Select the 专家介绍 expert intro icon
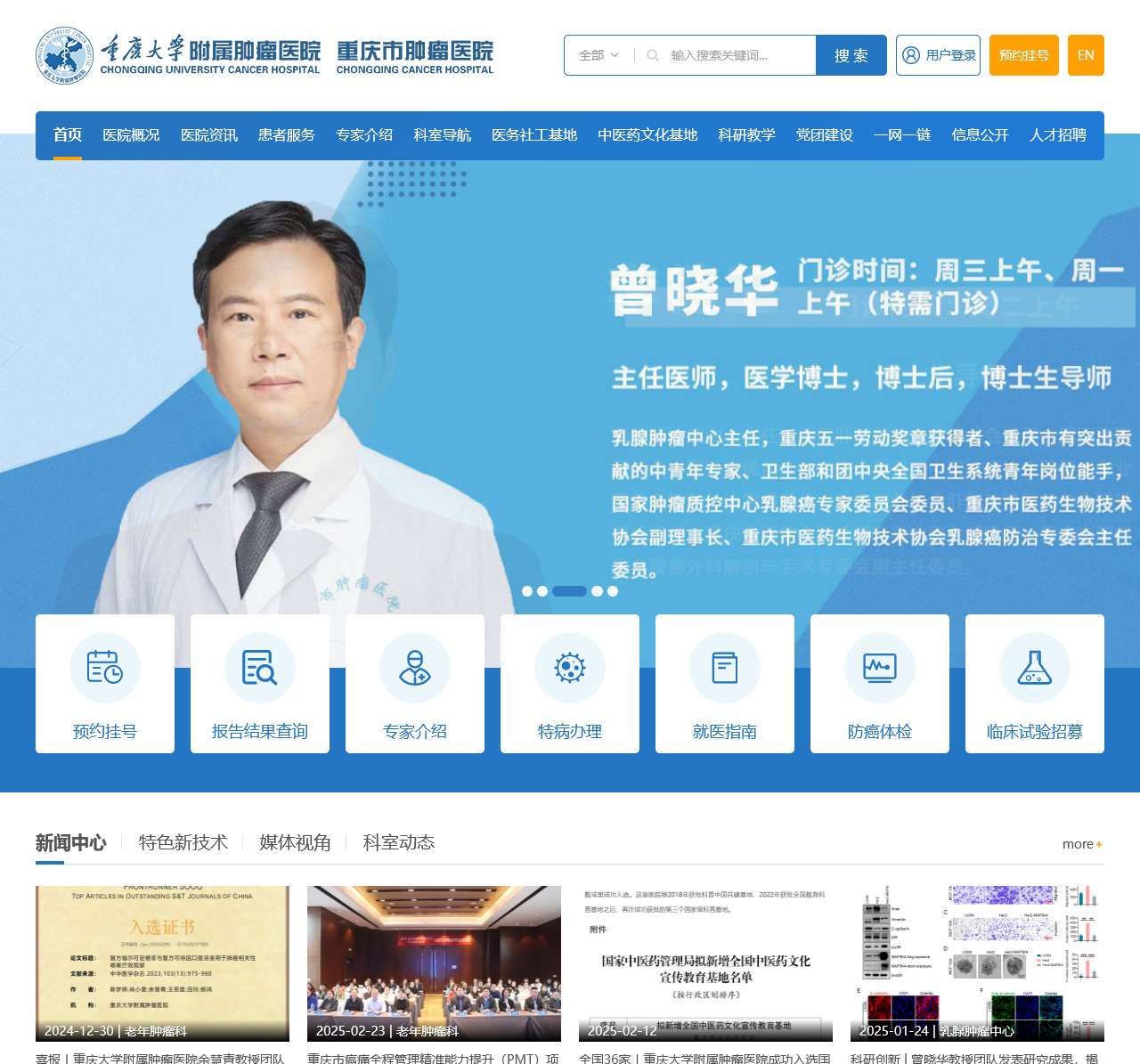Viewport: 1140px width, 1064px height. click(414, 683)
